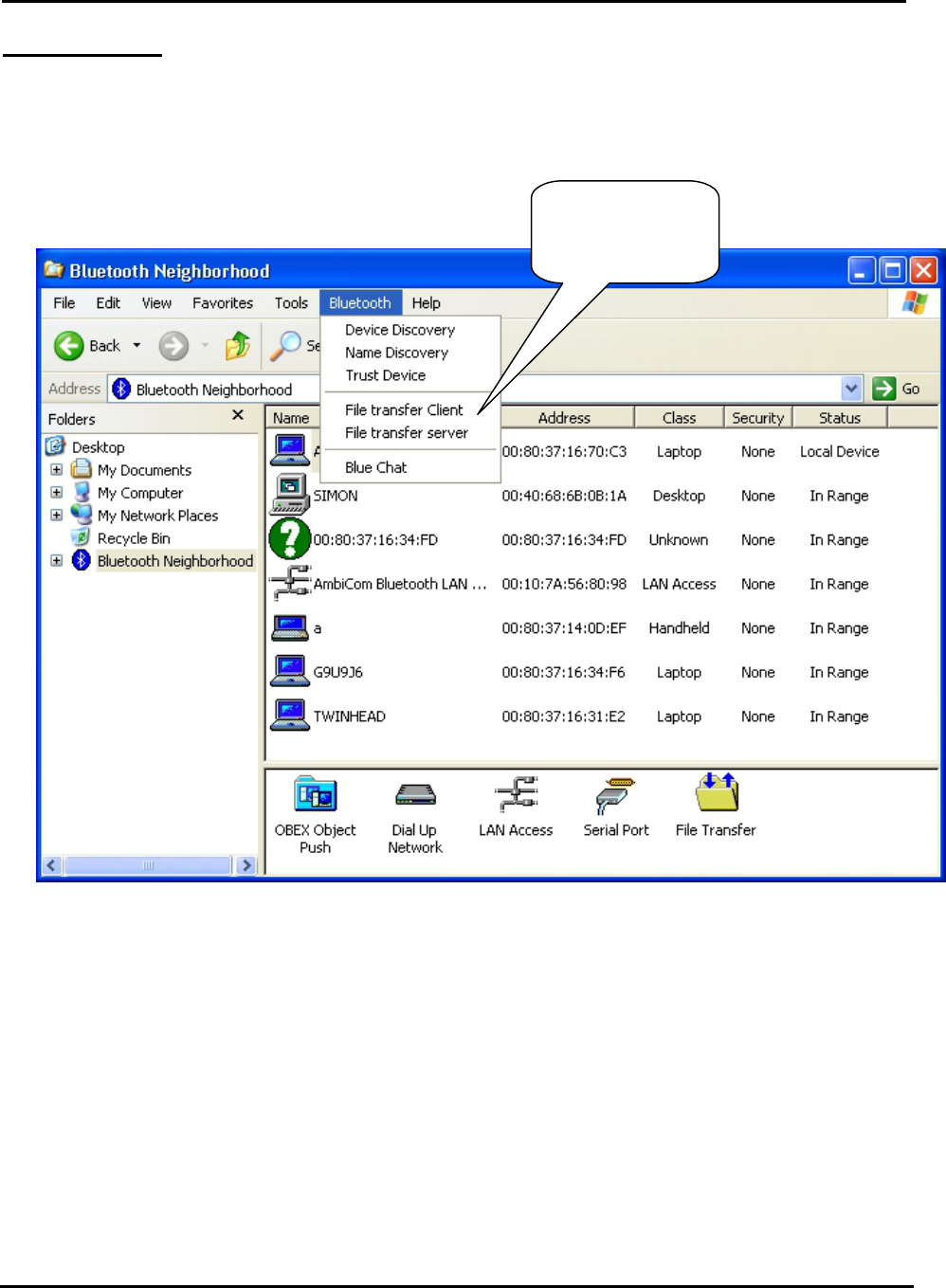This screenshot has height=1288, width=946.
Task: Open the Dial Up Network service
Action: pyautogui.click(x=415, y=817)
